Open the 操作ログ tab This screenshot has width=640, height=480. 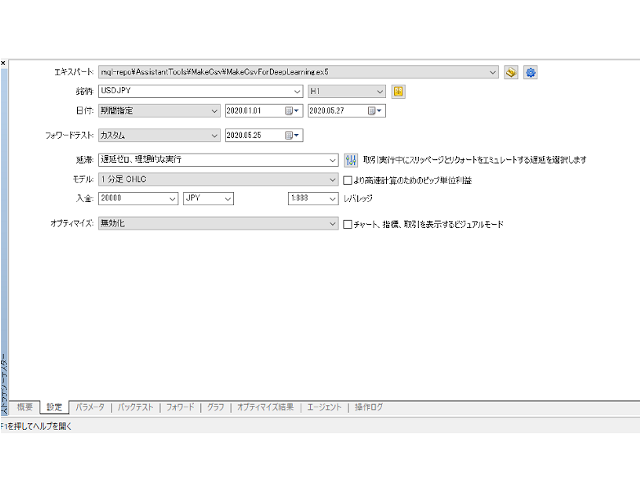[x=369, y=407]
